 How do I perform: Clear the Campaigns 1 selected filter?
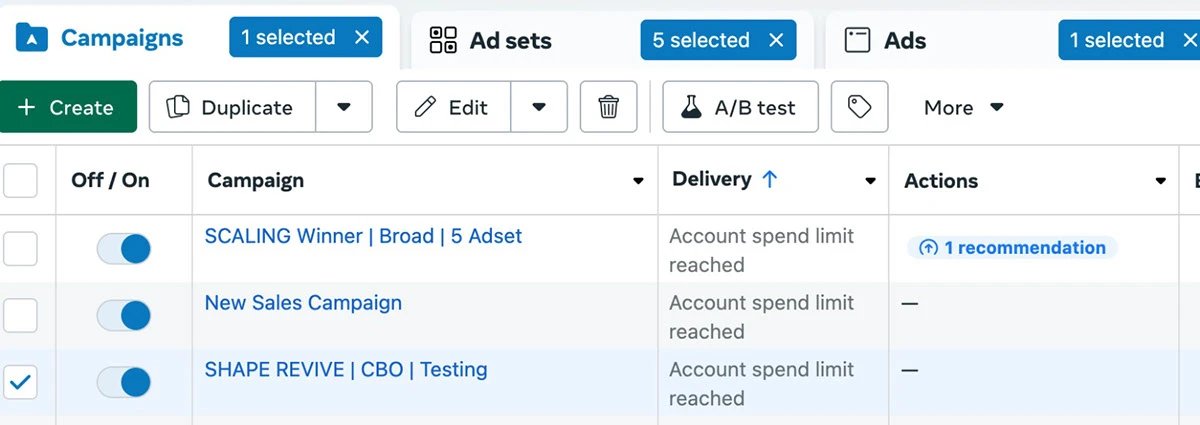click(x=362, y=38)
